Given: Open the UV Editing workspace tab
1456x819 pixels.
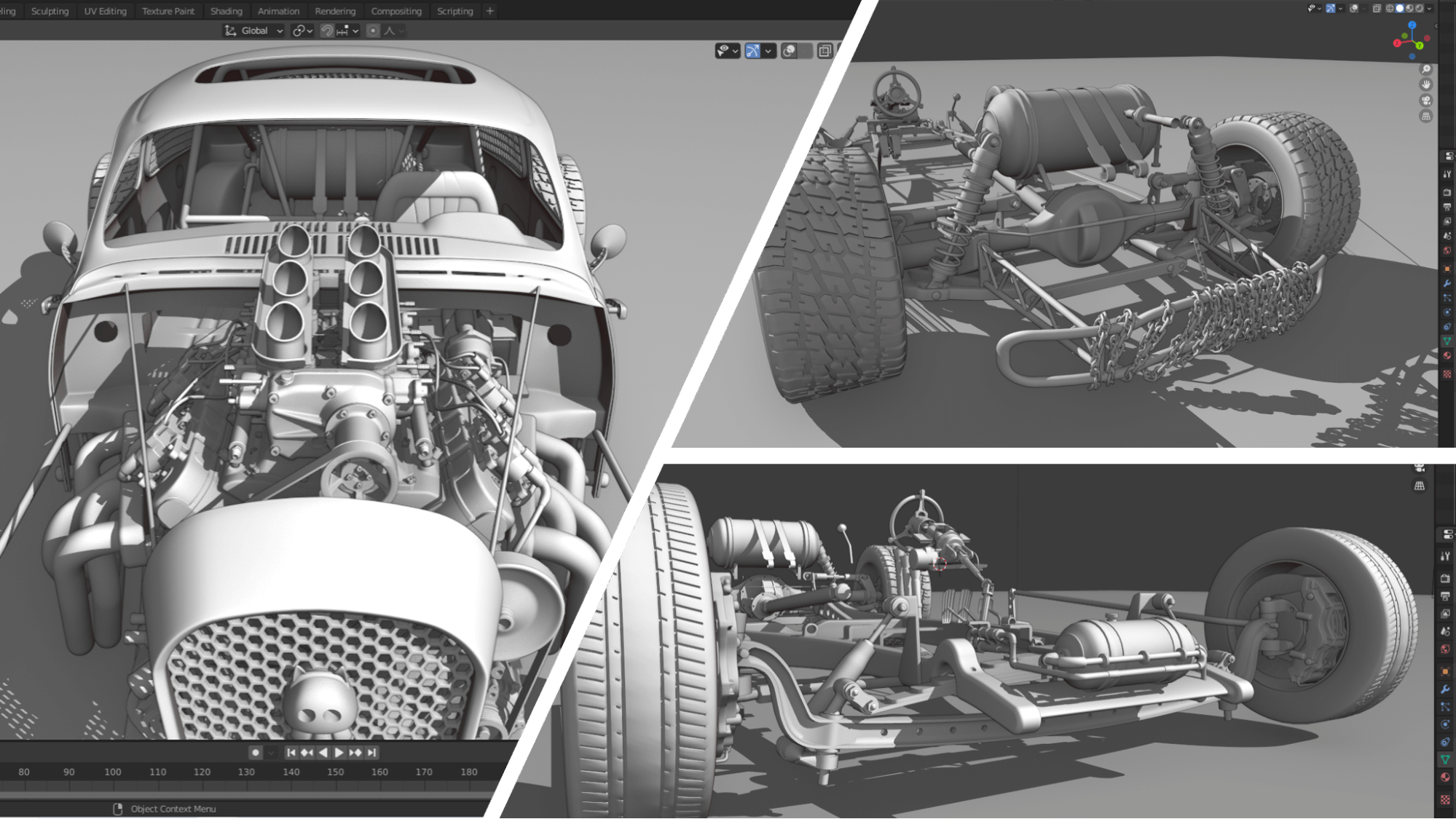Looking at the screenshot, I should tap(105, 11).
